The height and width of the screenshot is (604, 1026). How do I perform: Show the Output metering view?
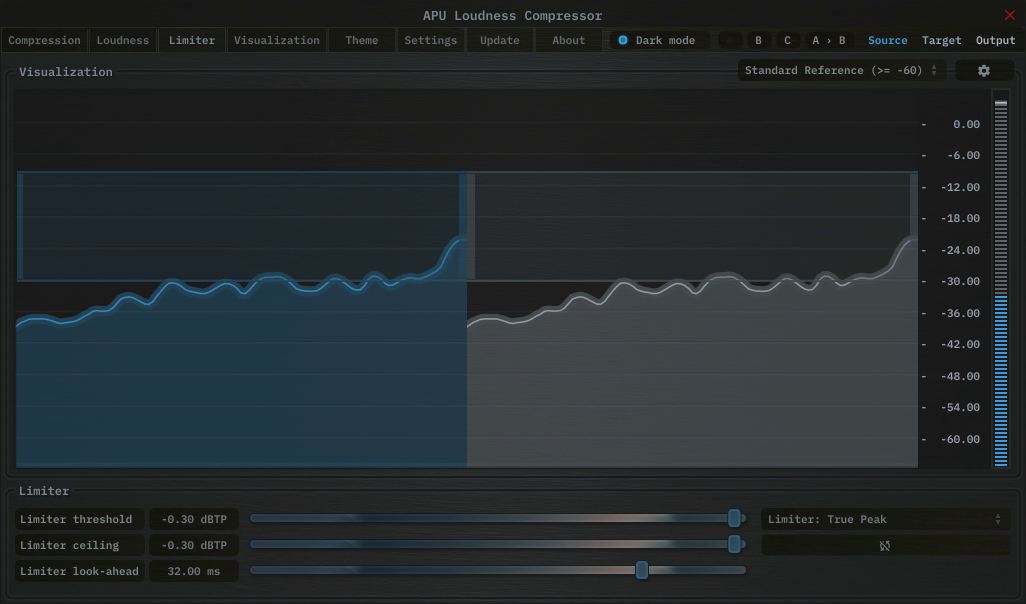pos(995,40)
